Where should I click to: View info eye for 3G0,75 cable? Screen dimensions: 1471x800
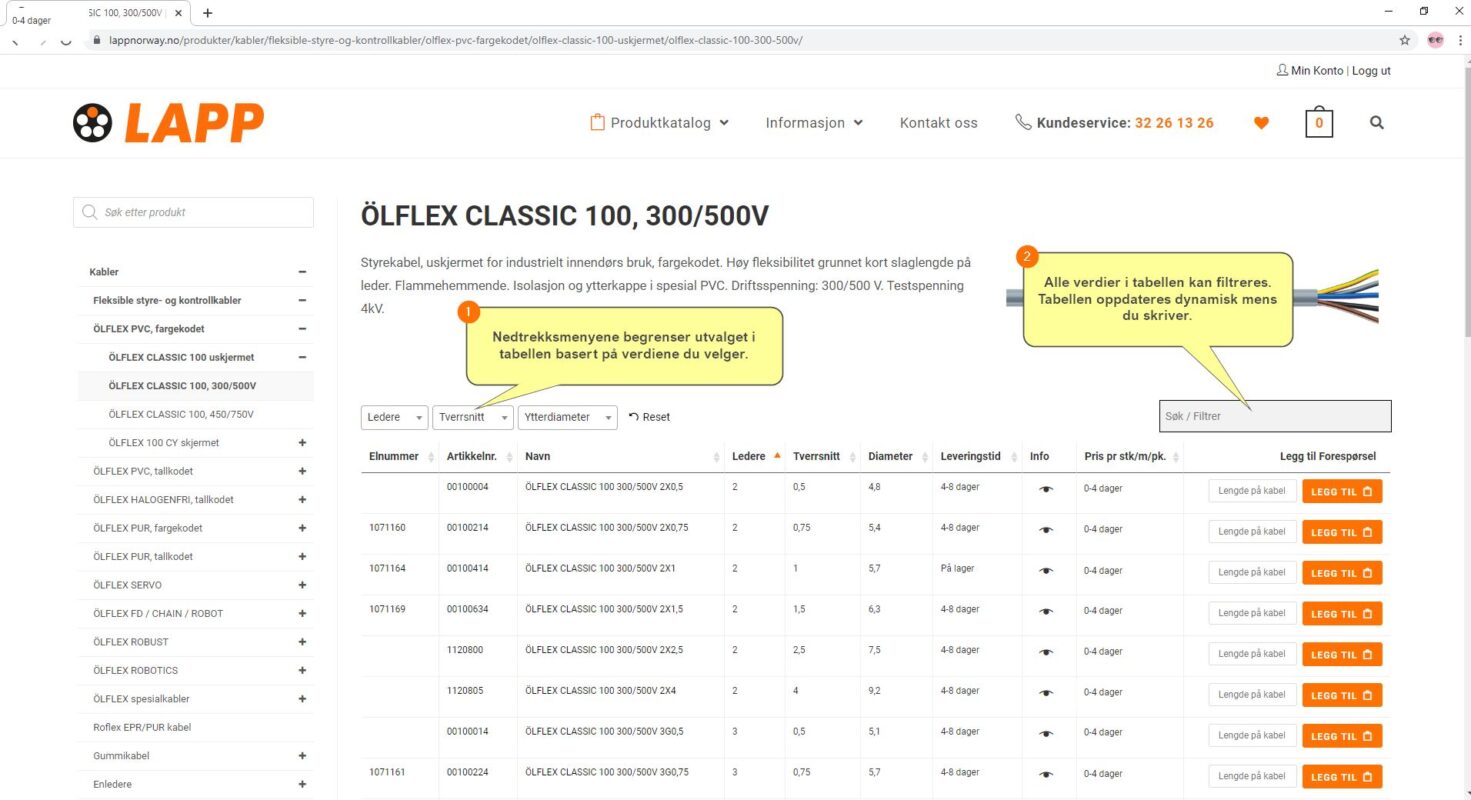[1046, 774]
